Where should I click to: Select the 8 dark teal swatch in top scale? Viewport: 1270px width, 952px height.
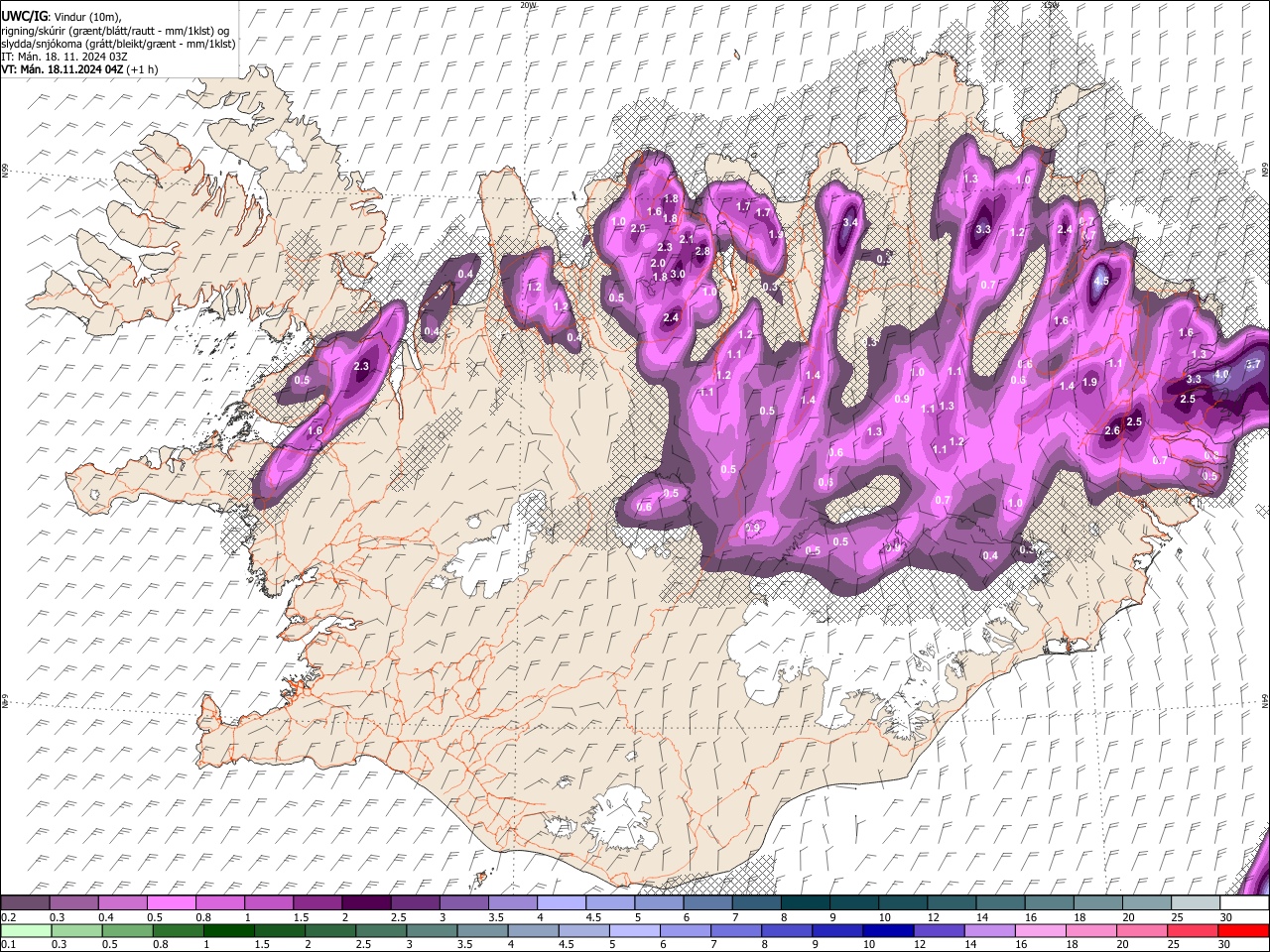coord(806,903)
